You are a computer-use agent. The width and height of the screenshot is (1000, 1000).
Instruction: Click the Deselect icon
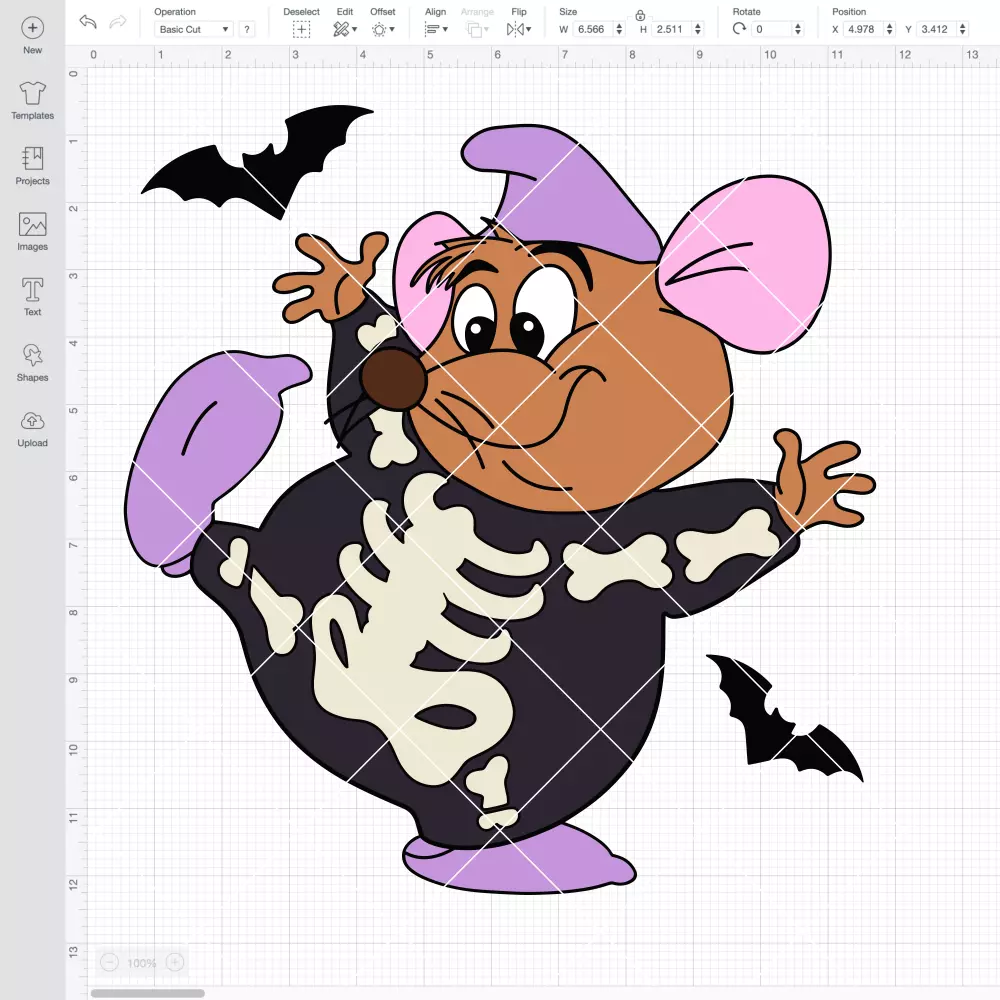(x=302, y=29)
